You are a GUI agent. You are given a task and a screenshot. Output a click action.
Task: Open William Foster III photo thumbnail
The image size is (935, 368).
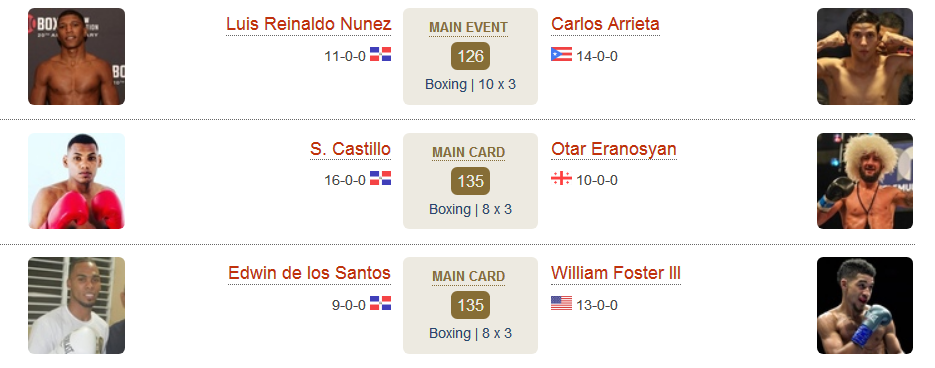(x=865, y=305)
